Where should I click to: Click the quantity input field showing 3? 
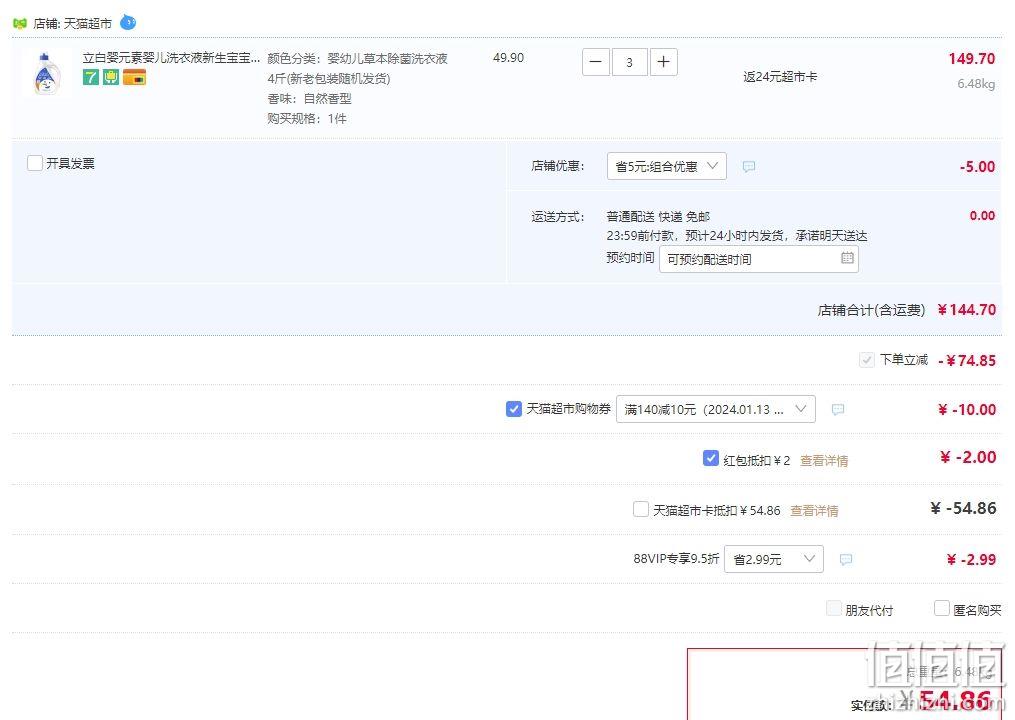coord(629,62)
